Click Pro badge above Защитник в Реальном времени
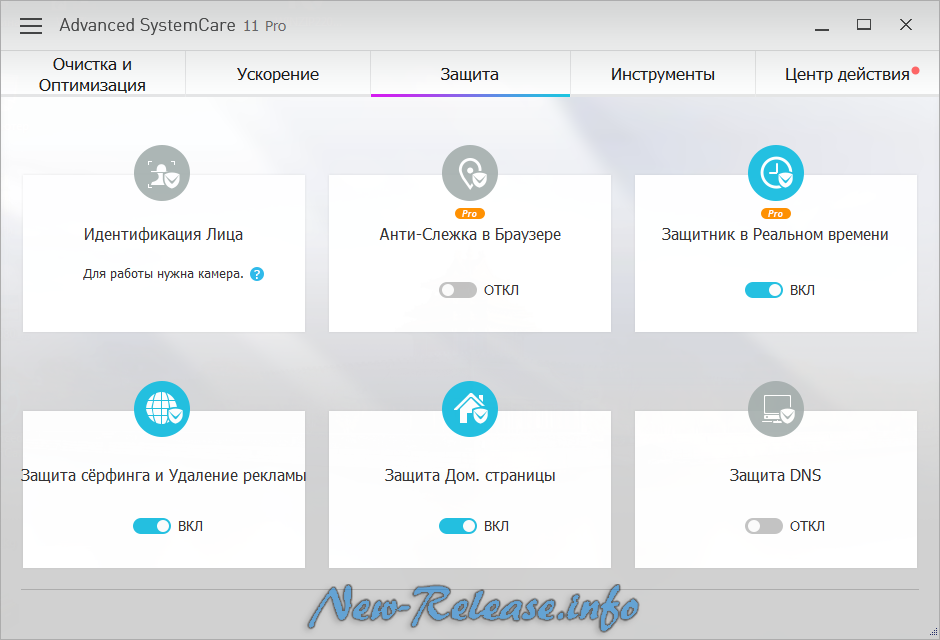This screenshot has width=940, height=640. [776, 213]
